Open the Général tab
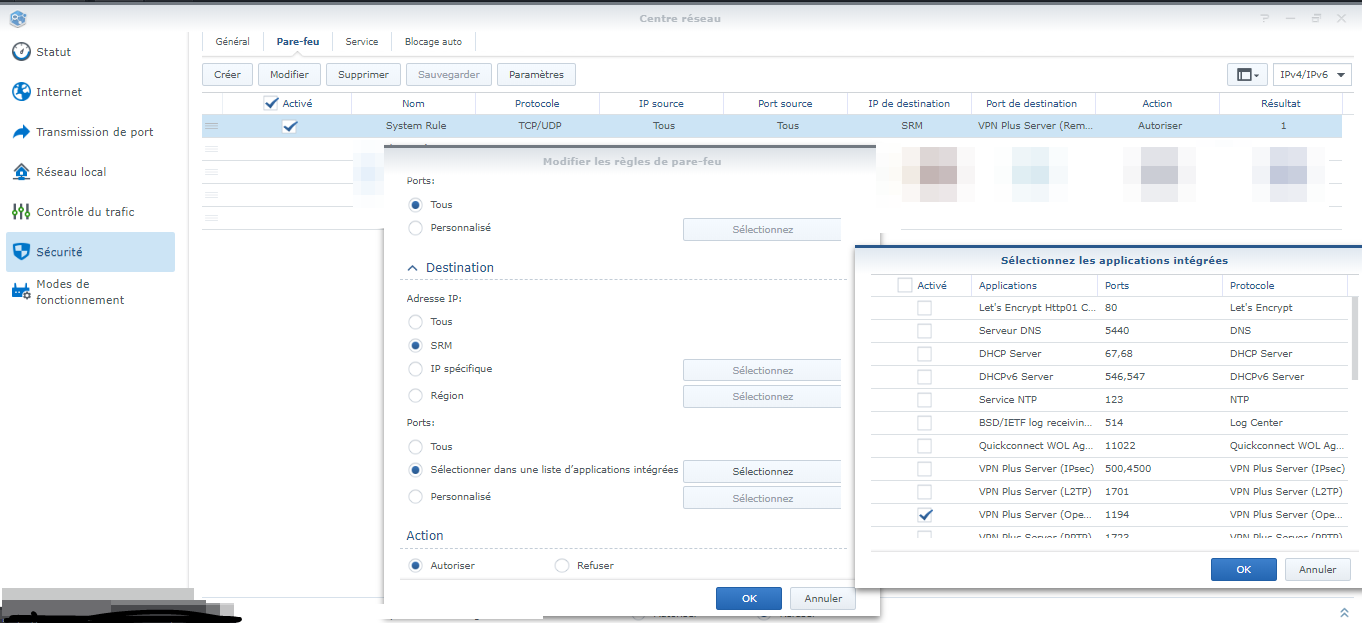The height and width of the screenshot is (623, 1362). coord(232,42)
